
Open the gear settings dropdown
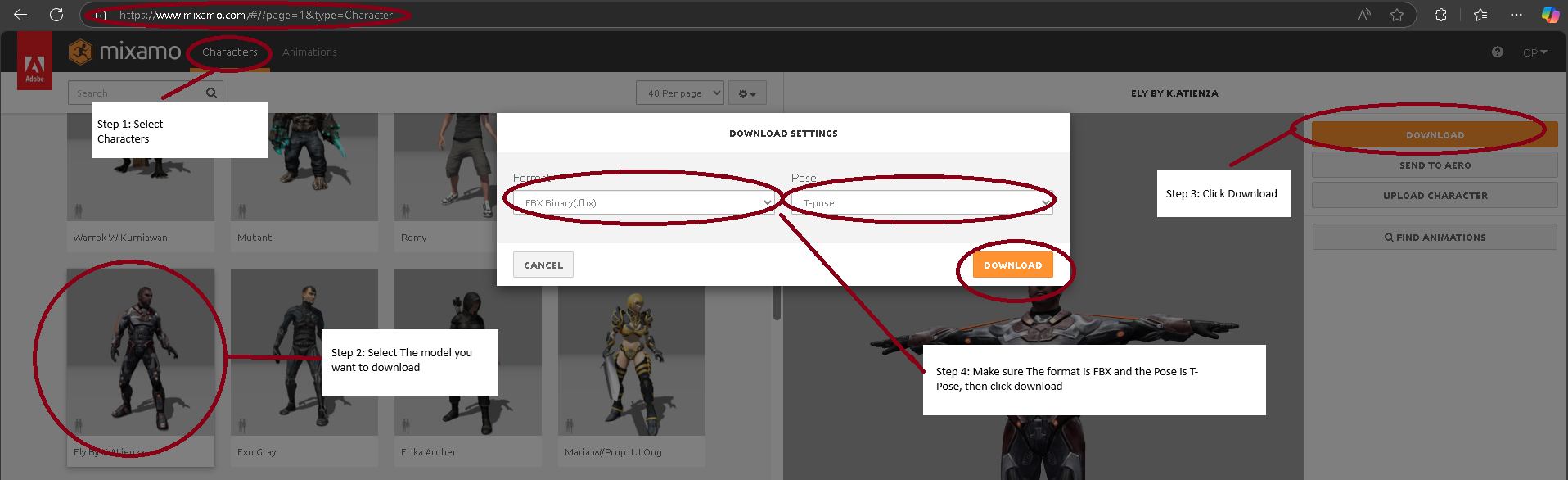point(747,93)
